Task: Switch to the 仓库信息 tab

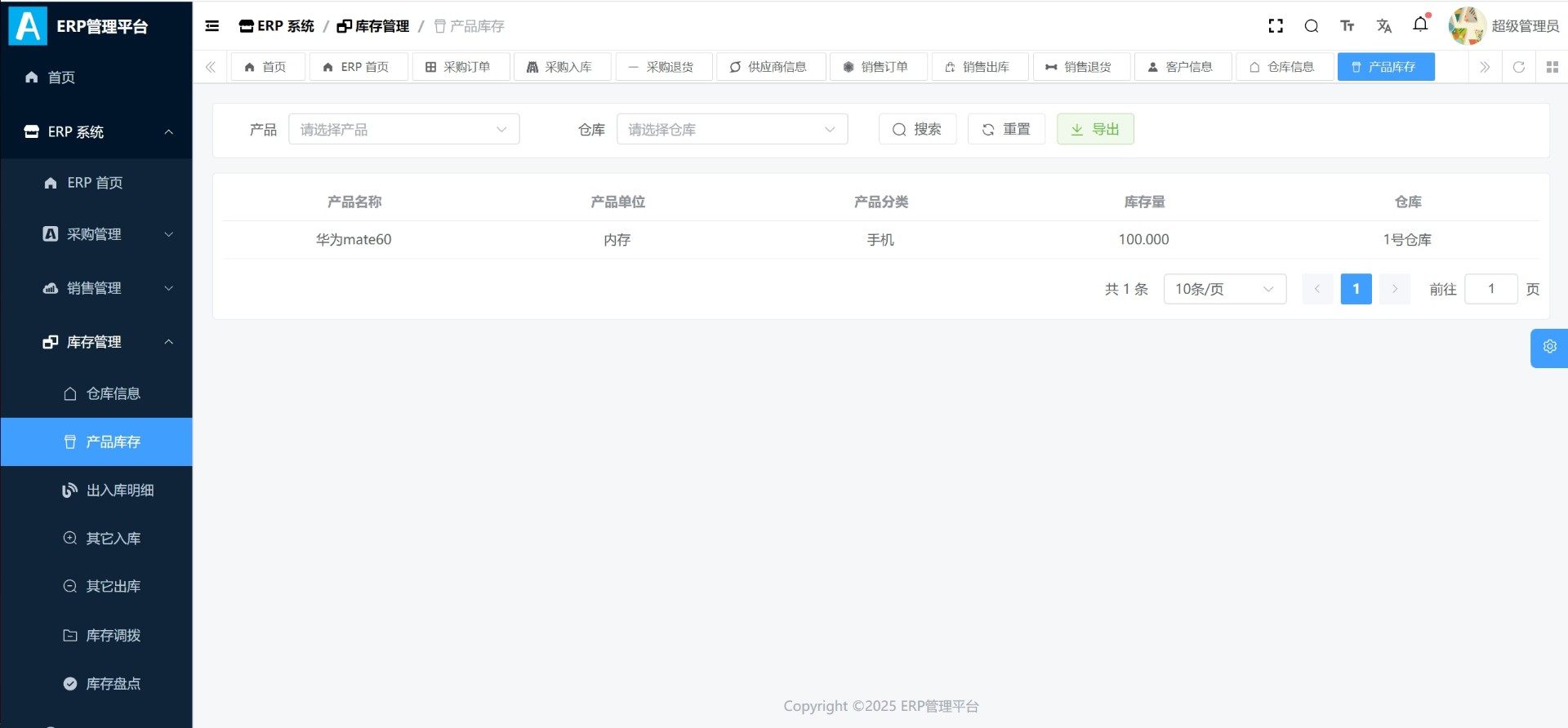Action: click(1283, 67)
